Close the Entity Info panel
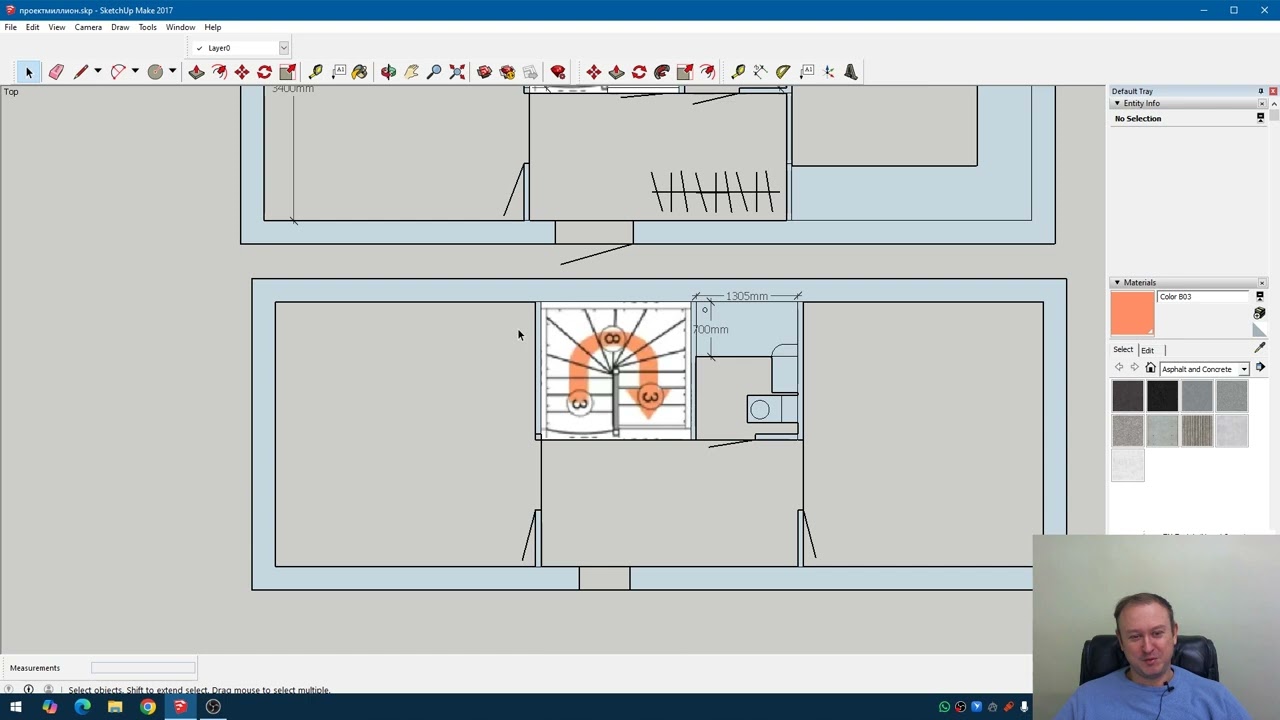 1262,103
